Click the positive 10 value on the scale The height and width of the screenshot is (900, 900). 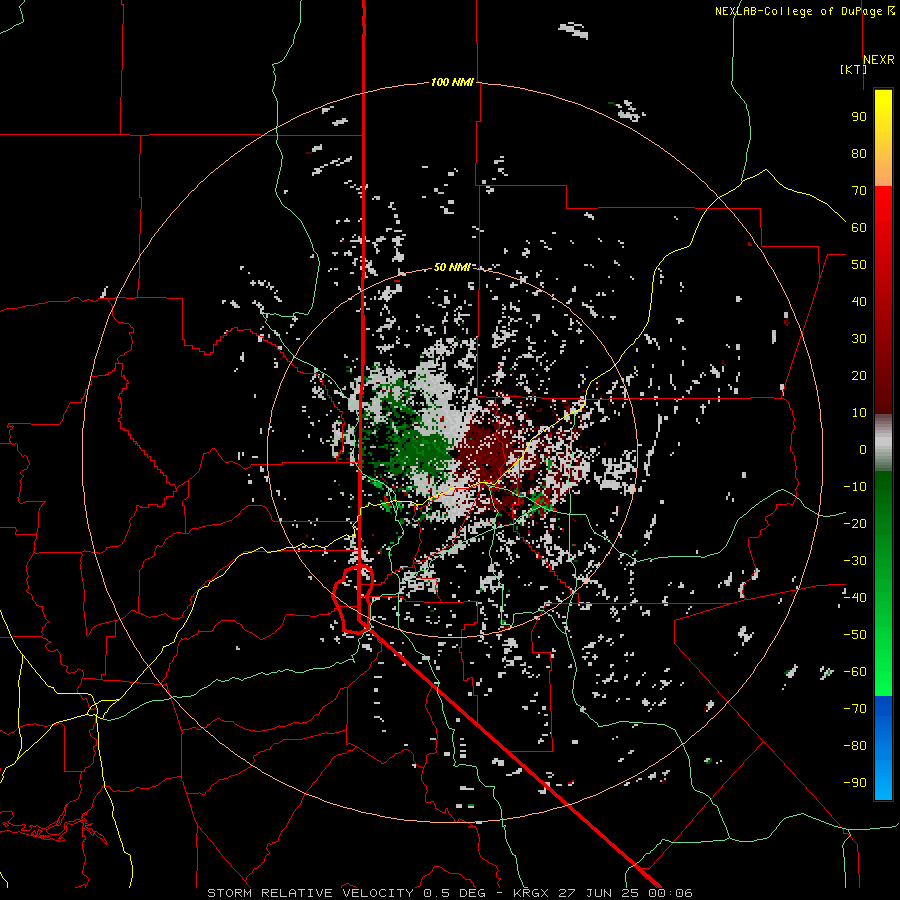pyautogui.click(x=859, y=413)
